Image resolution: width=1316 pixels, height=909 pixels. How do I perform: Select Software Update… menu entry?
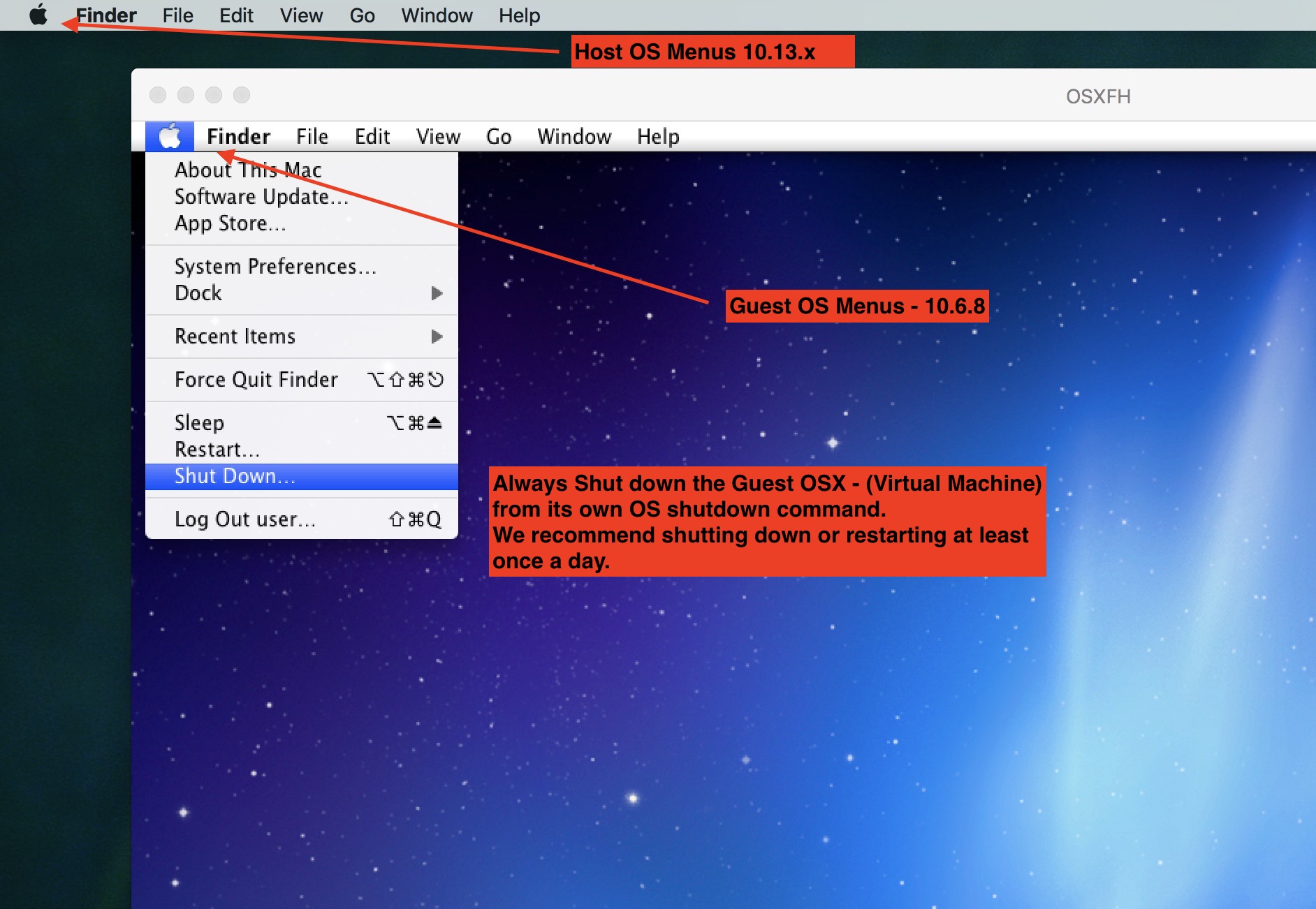(x=301, y=196)
